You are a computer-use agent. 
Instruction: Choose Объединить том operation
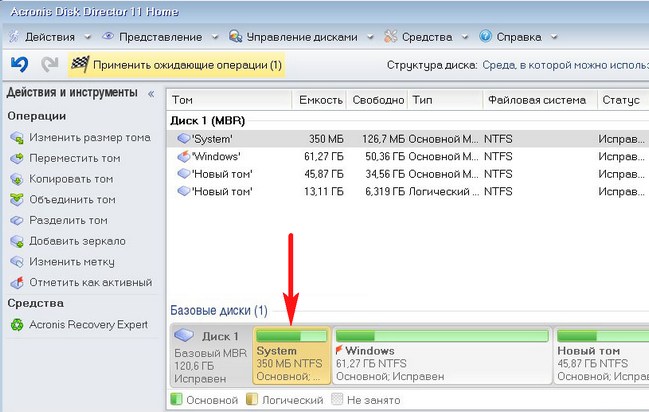pos(72,200)
